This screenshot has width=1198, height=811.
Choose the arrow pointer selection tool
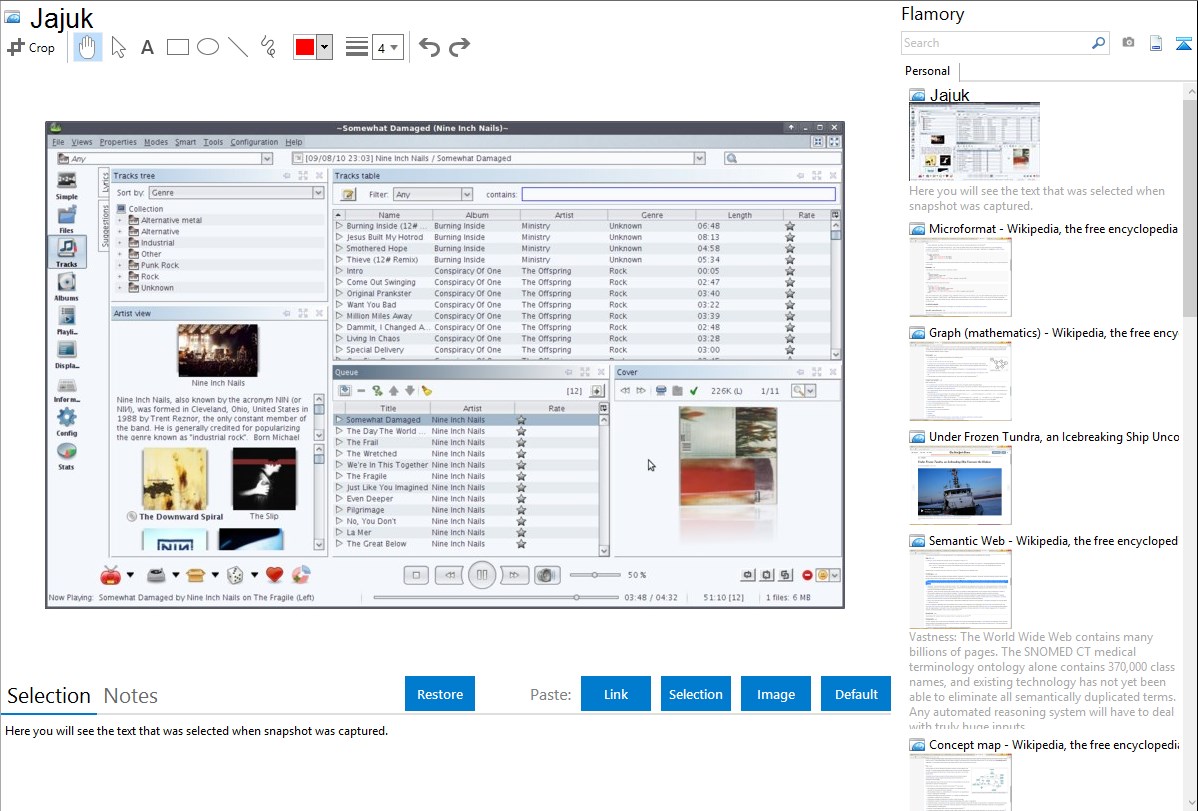[118, 47]
